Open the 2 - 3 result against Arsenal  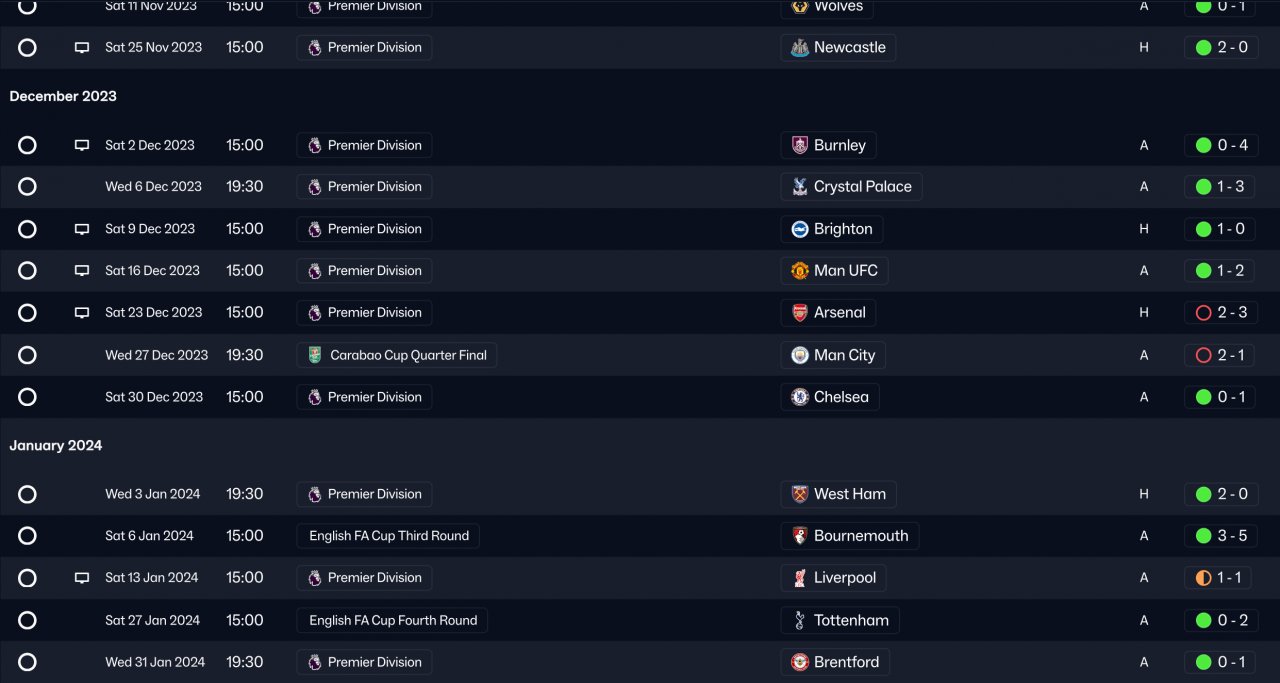1220,313
